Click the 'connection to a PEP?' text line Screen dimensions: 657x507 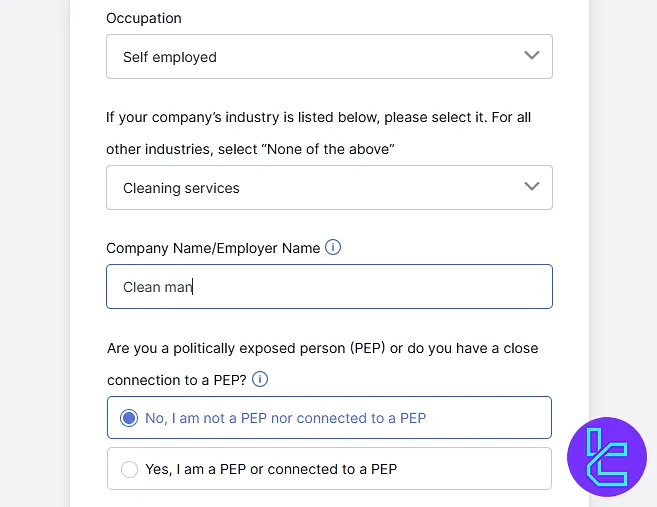(177, 380)
